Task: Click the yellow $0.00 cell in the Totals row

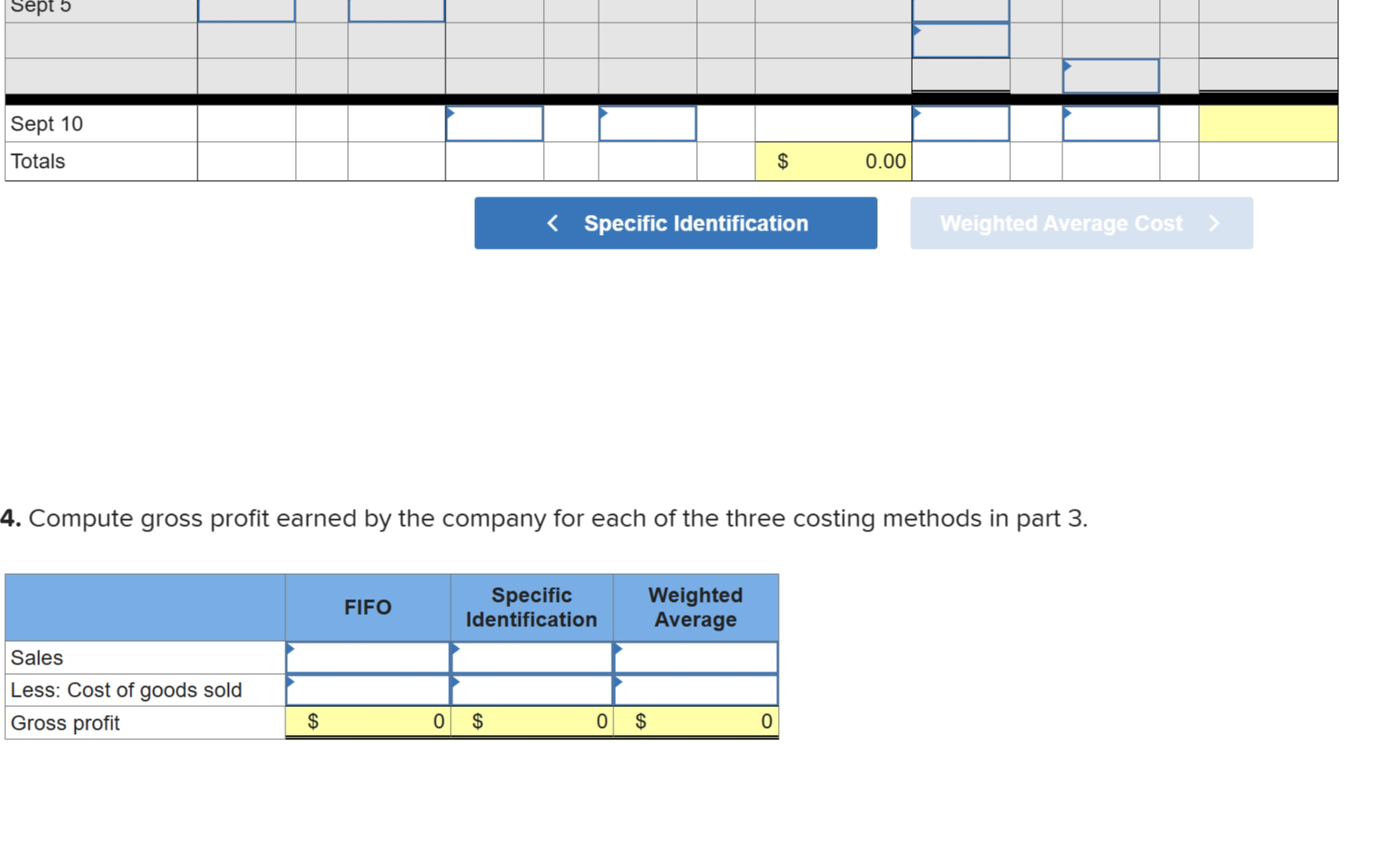Action: pyautogui.click(x=833, y=160)
